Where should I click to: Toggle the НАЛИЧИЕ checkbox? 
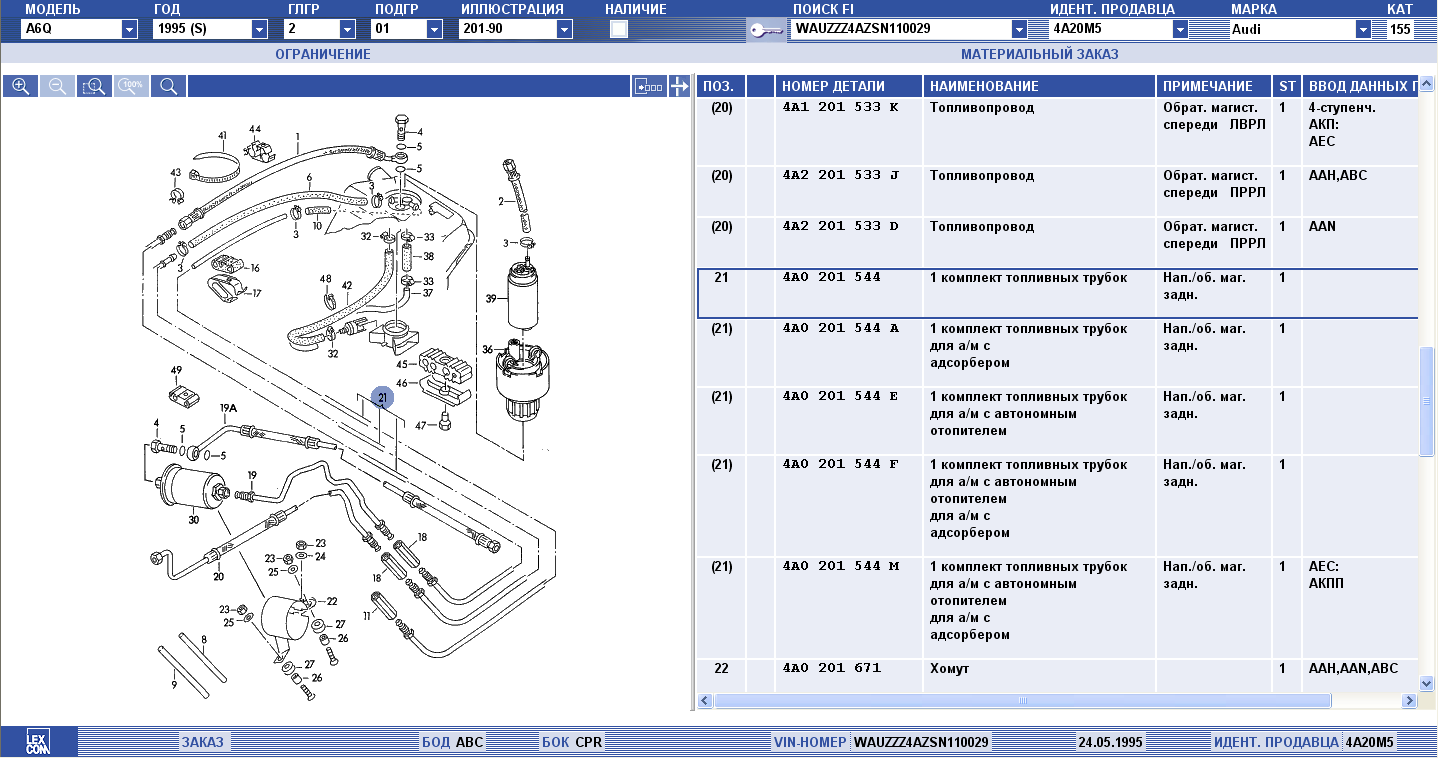[619, 29]
